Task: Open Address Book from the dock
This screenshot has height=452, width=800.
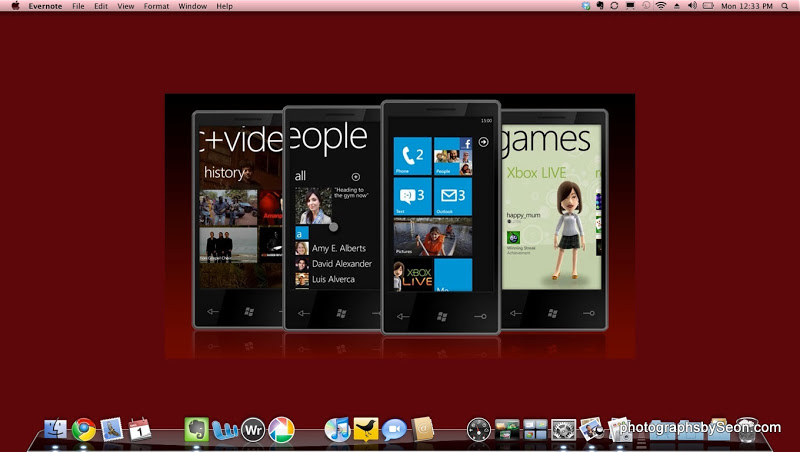Action: coord(422,429)
